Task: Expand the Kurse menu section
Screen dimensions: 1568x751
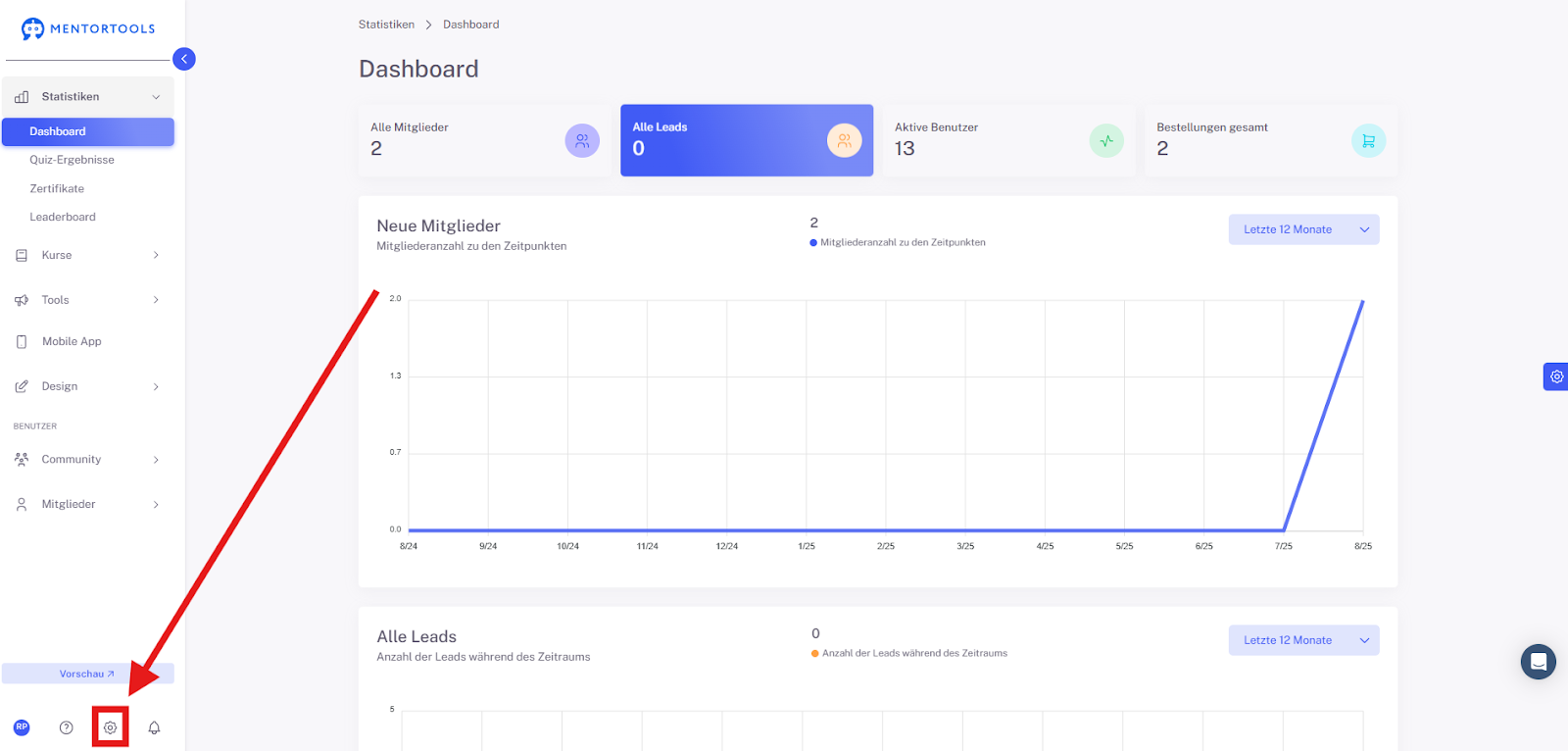Action: 88,255
